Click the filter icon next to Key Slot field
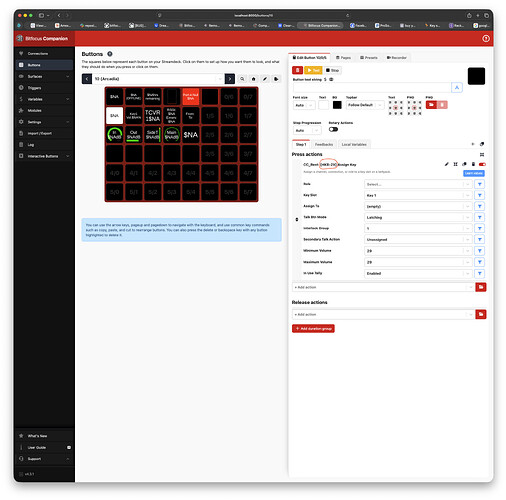Viewport: 506px width, 500px height. click(480, 195)
